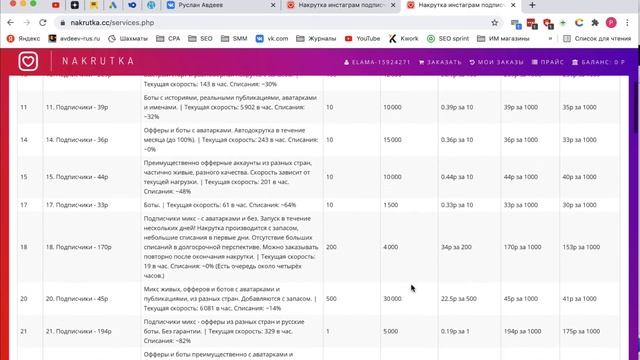This screenshot has width=640, height=360.
Task: Open the SEO sprint bookmark
Action: coord(448,38)
